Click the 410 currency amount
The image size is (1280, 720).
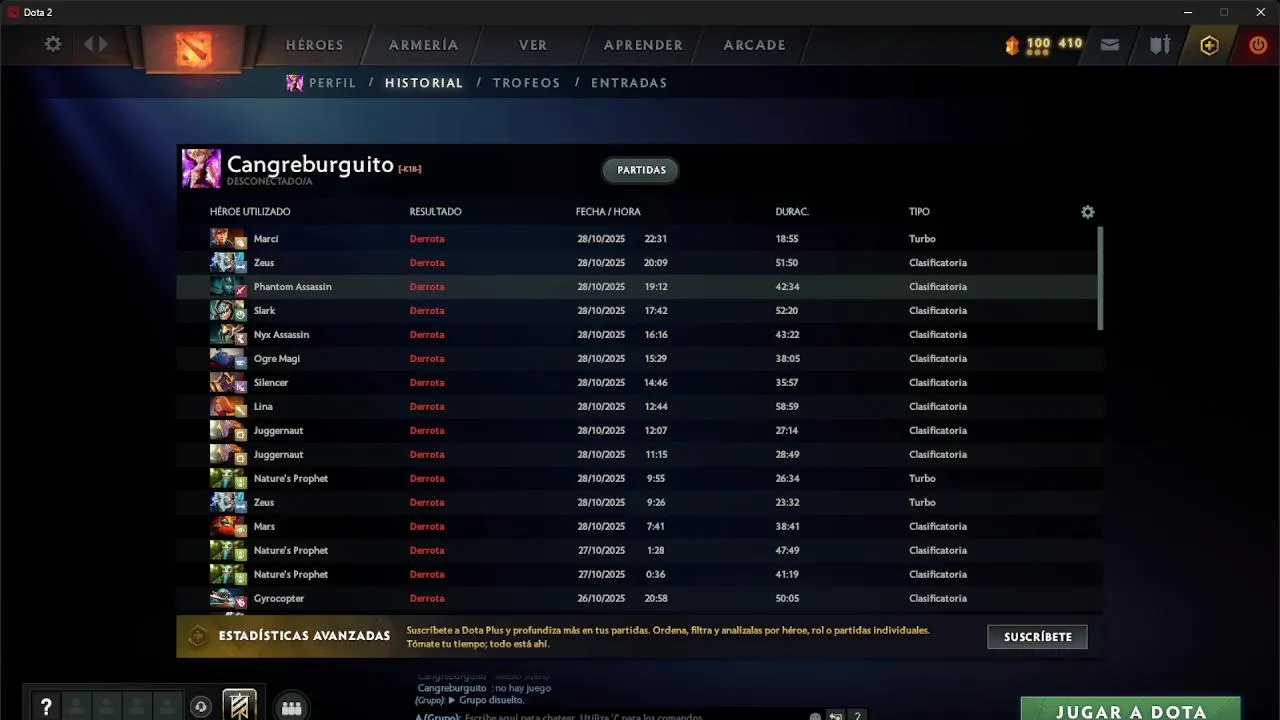pos(1070,44)
